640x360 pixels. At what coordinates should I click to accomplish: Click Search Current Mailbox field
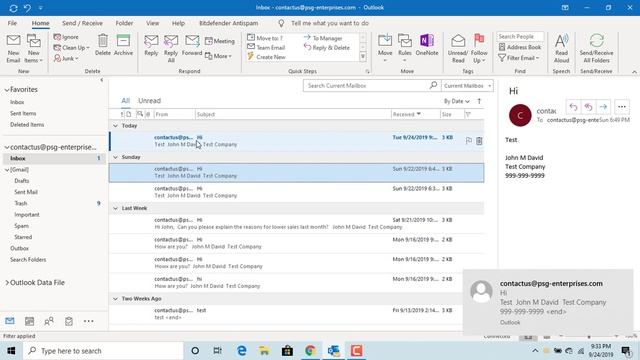(x=367, y=86)
